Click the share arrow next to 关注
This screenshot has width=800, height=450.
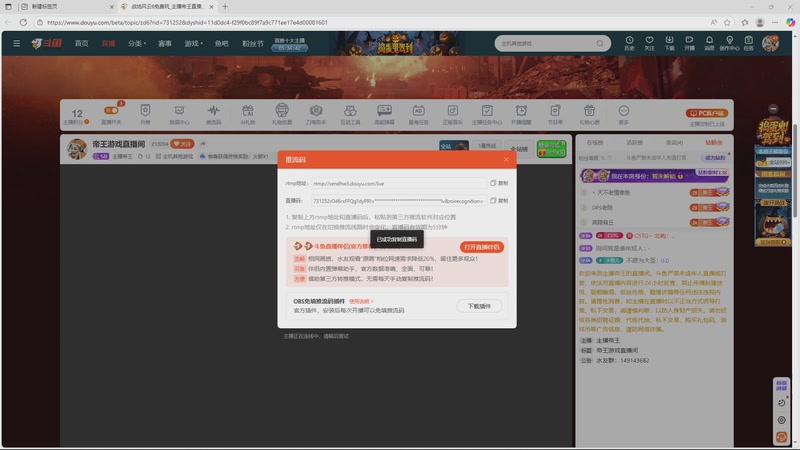[203, 144]
